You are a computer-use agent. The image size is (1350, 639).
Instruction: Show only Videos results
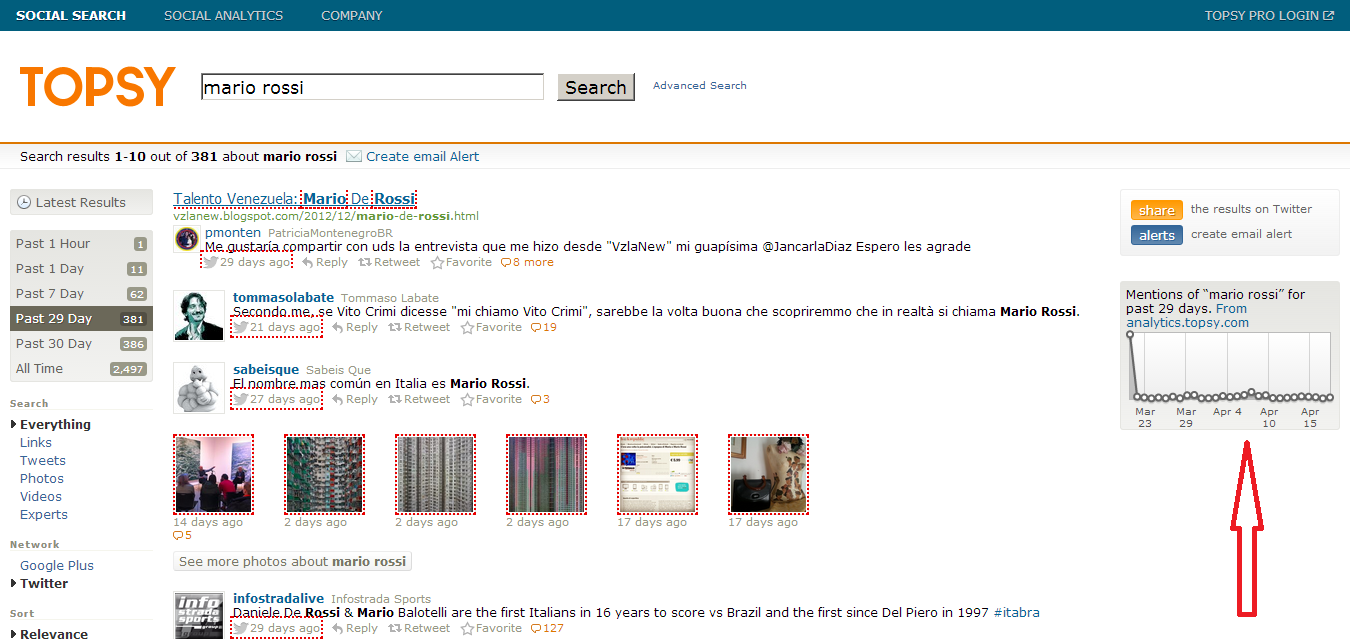coord(41,496)
